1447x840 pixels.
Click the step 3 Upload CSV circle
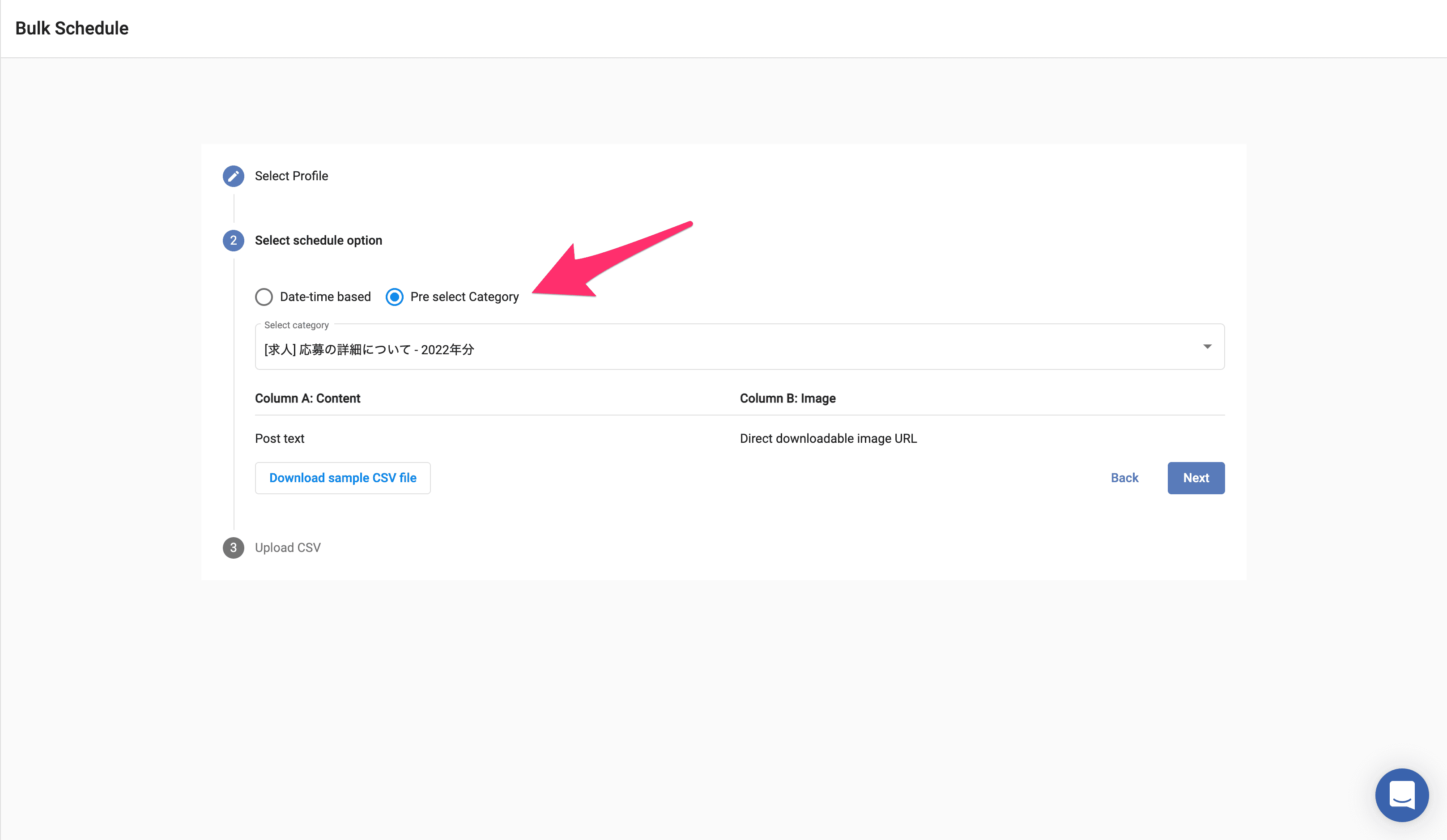(x=233, y=548)
